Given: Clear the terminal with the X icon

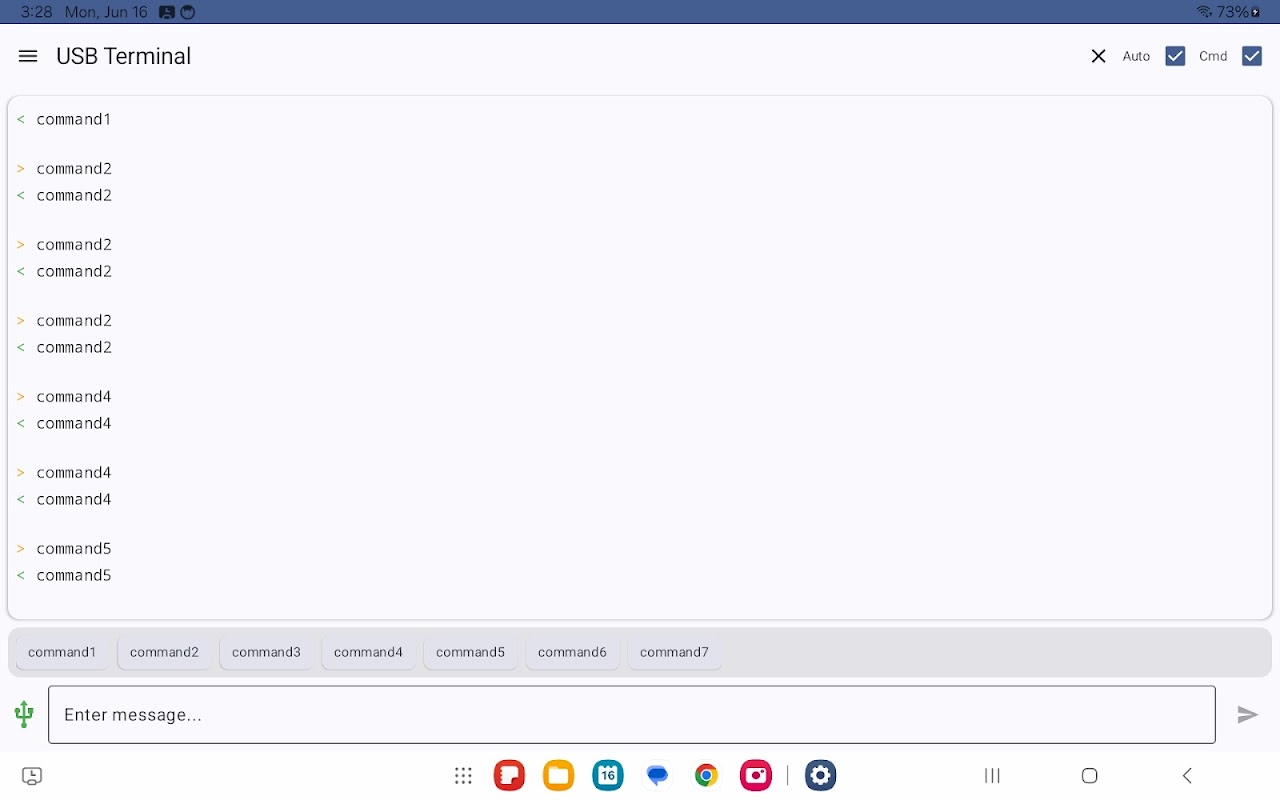Looking at the screenshot, I should point(1098,56).
